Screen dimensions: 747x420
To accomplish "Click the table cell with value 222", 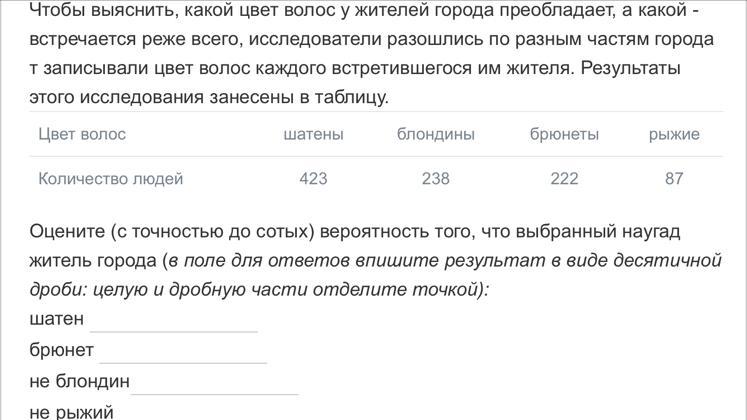I will coord(564,179).
